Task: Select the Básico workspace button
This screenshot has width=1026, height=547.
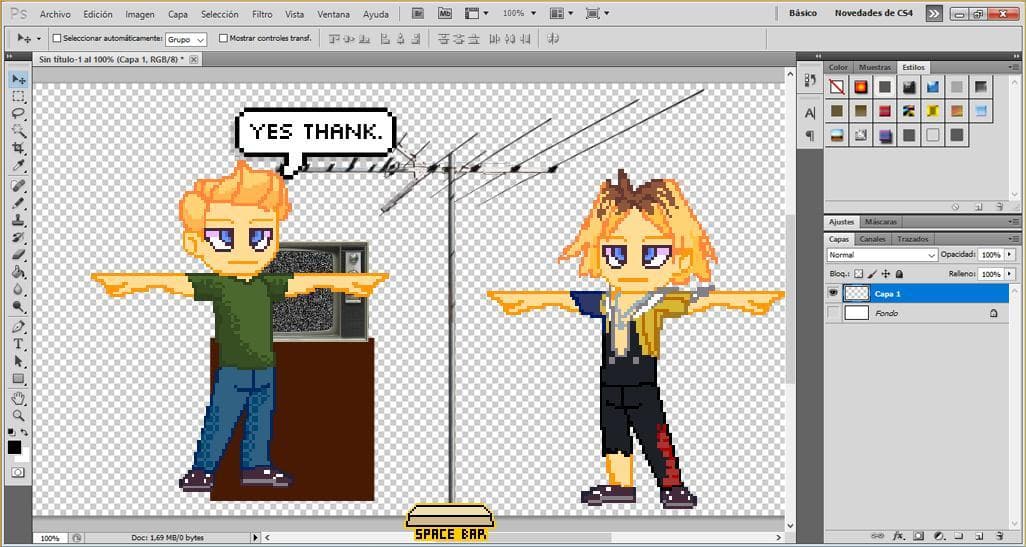Action: pos(802,13)
